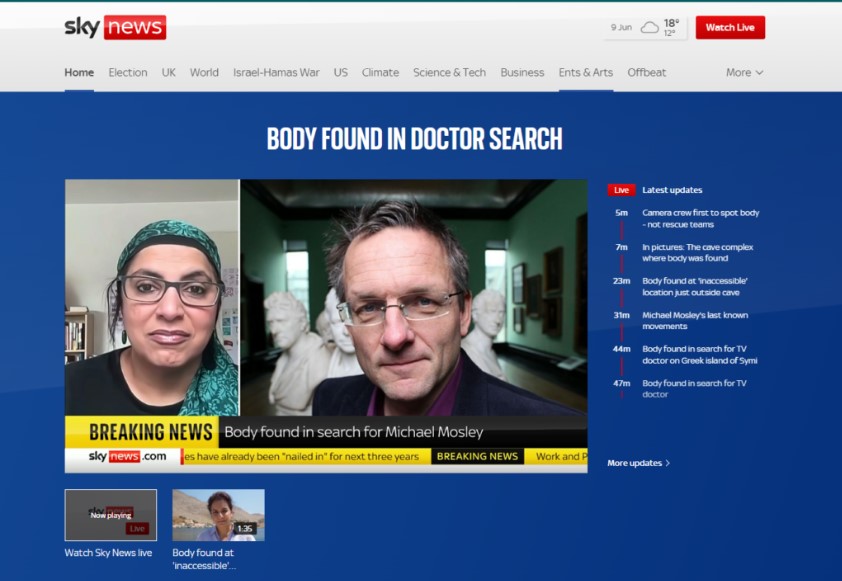Open the weather forecast cloud icon

click(650, 28)
